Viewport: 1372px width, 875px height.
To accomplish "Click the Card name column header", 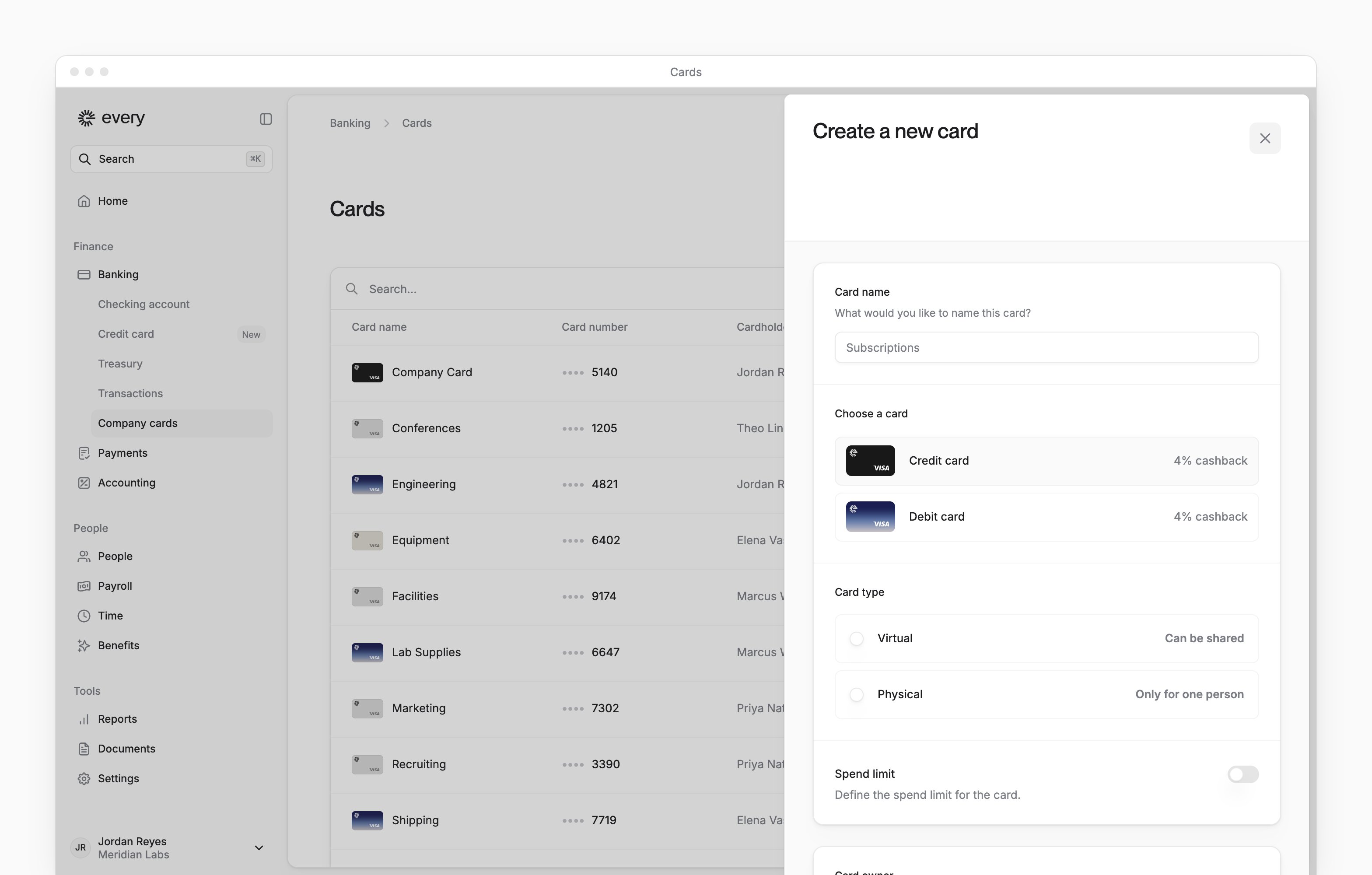I will pos(379,327).
